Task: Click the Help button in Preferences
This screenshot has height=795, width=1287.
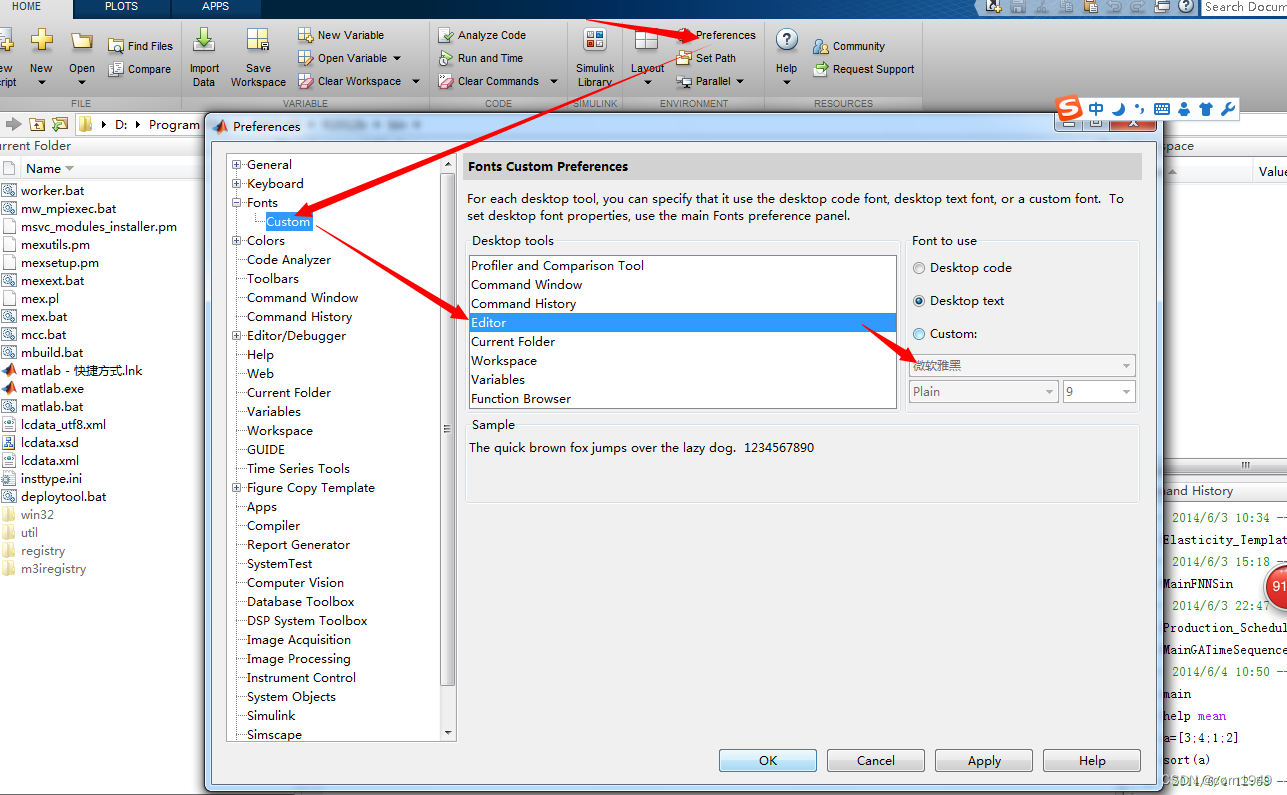Action: 1092,761
